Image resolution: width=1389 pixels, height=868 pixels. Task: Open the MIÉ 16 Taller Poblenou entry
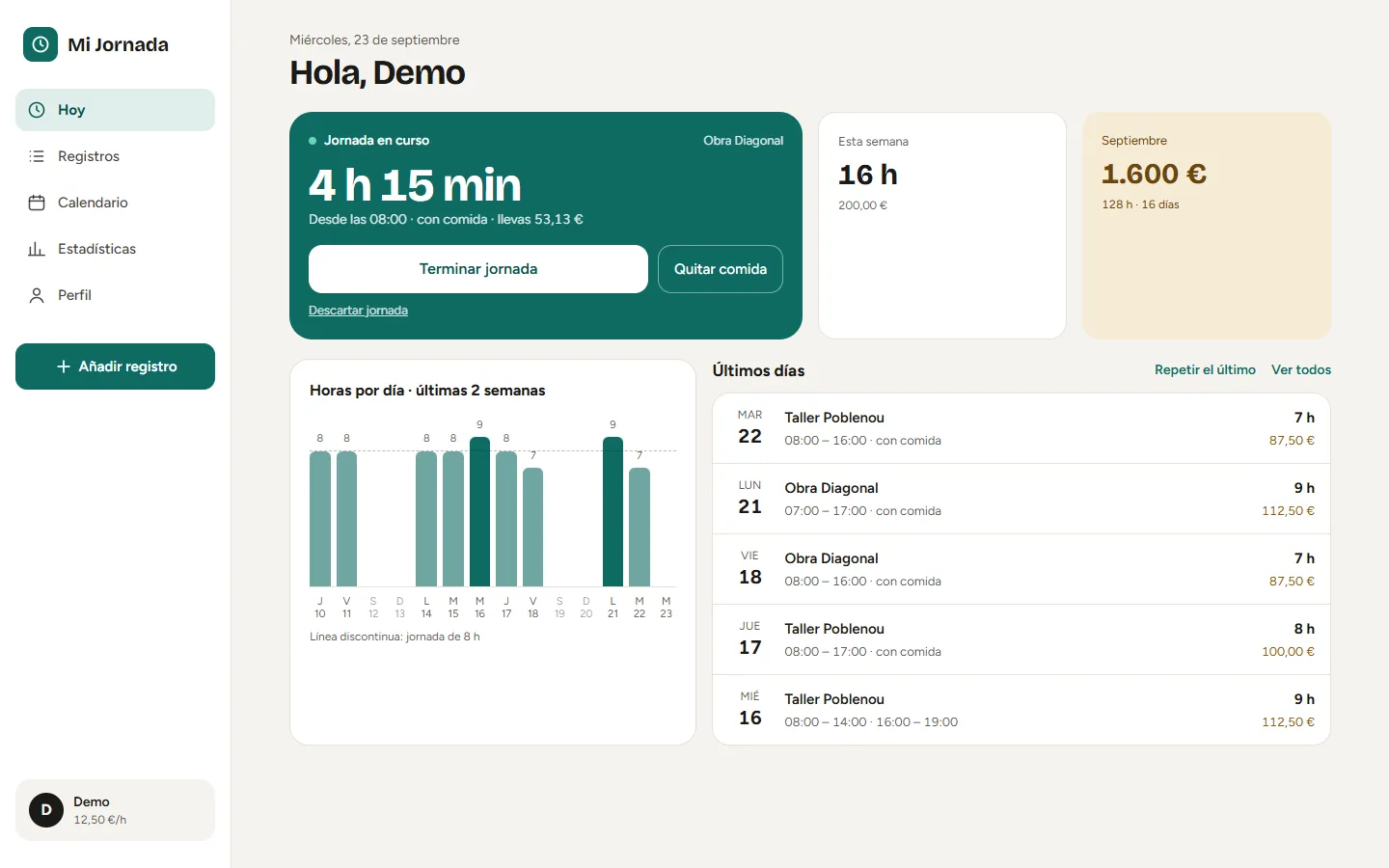click(1021, 710)
